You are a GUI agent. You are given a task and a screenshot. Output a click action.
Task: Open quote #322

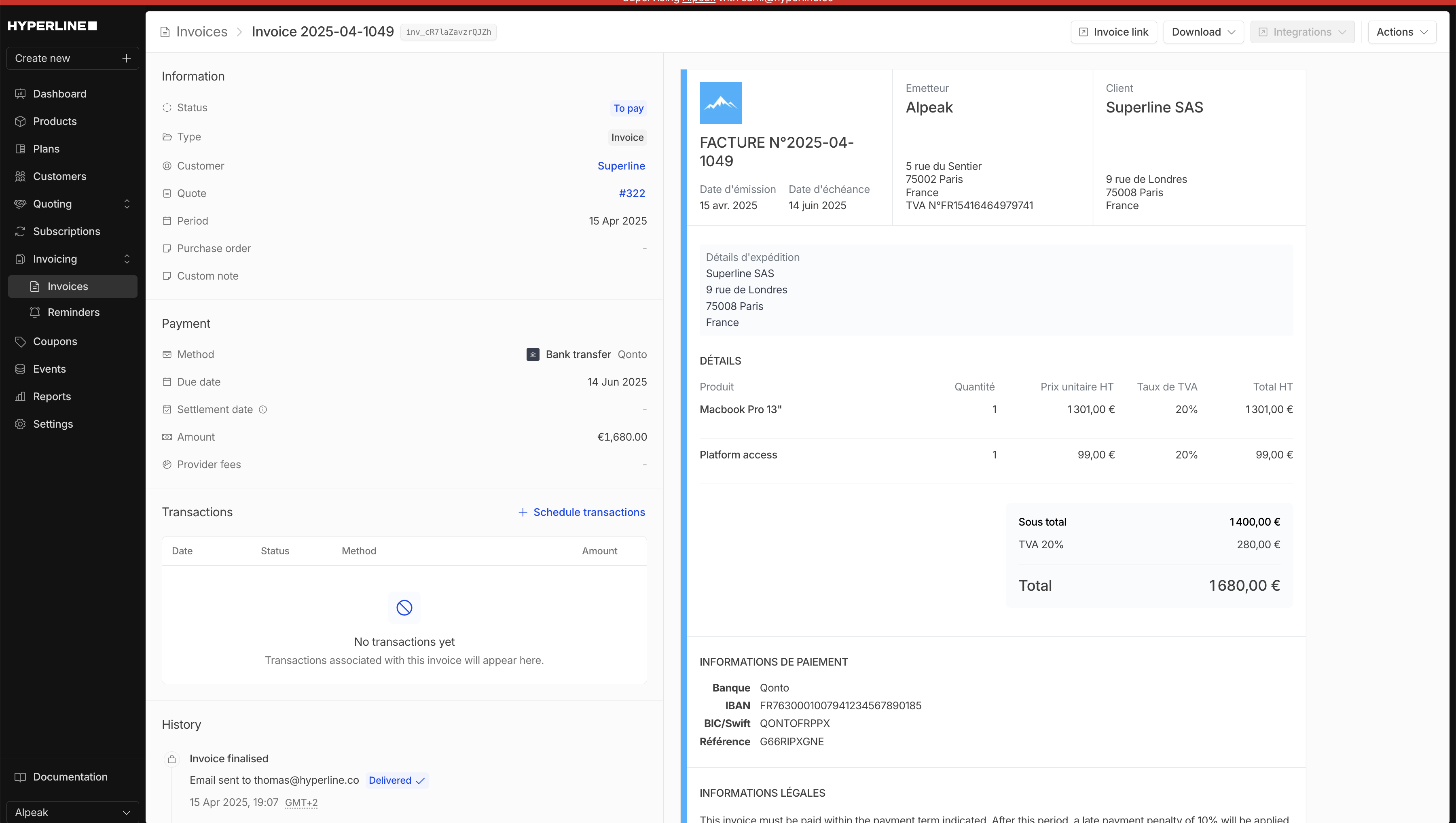tap(632, 193)
